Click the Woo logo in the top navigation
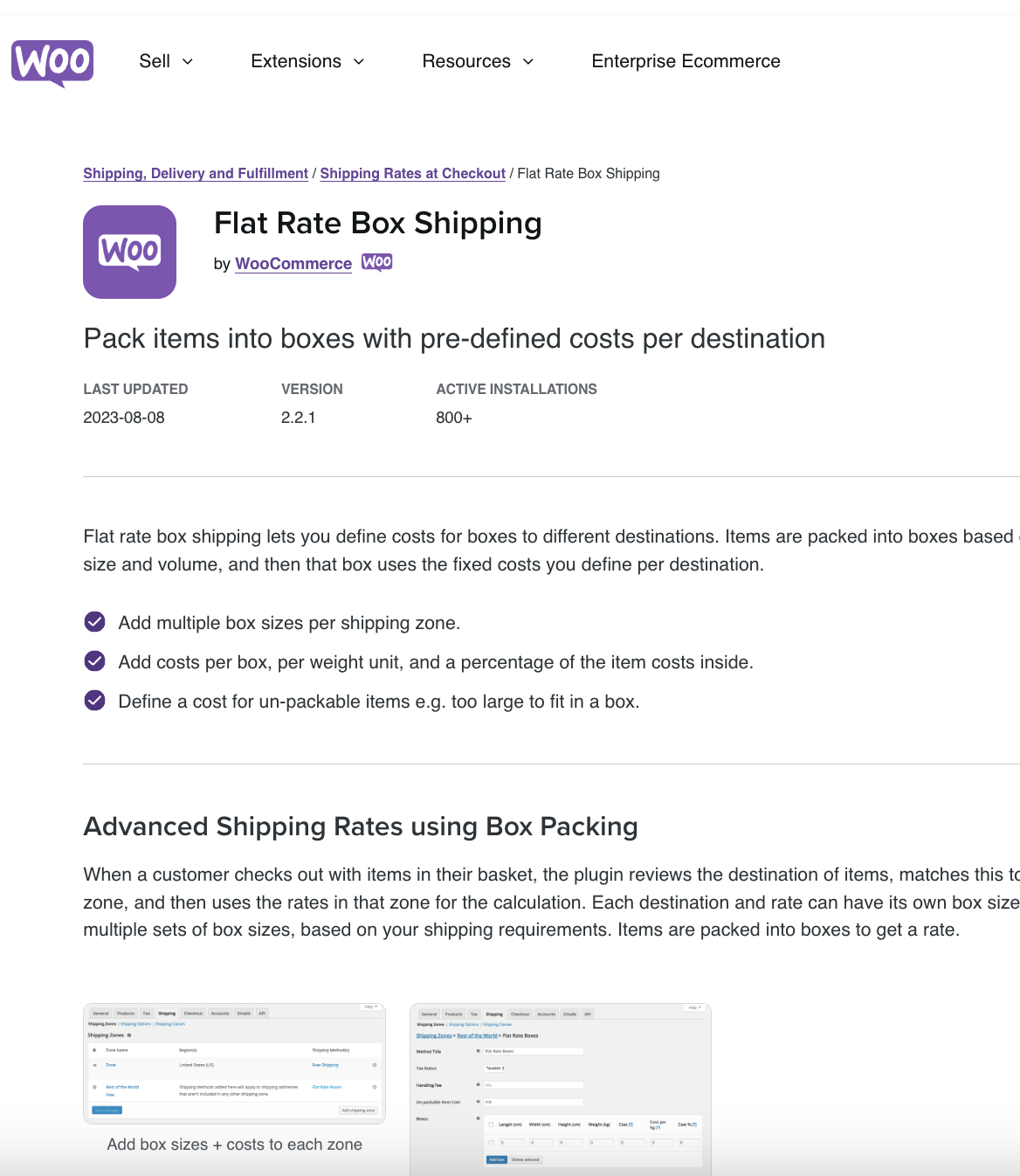 (52, 62)
